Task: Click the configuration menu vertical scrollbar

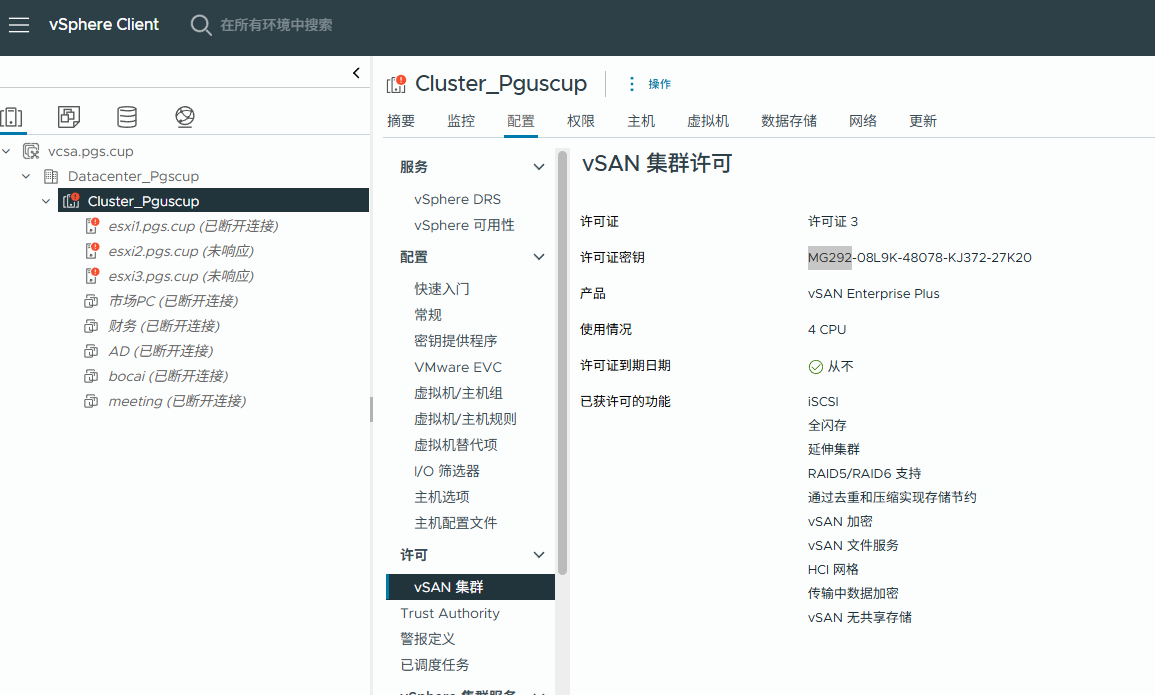Action: 563,362
